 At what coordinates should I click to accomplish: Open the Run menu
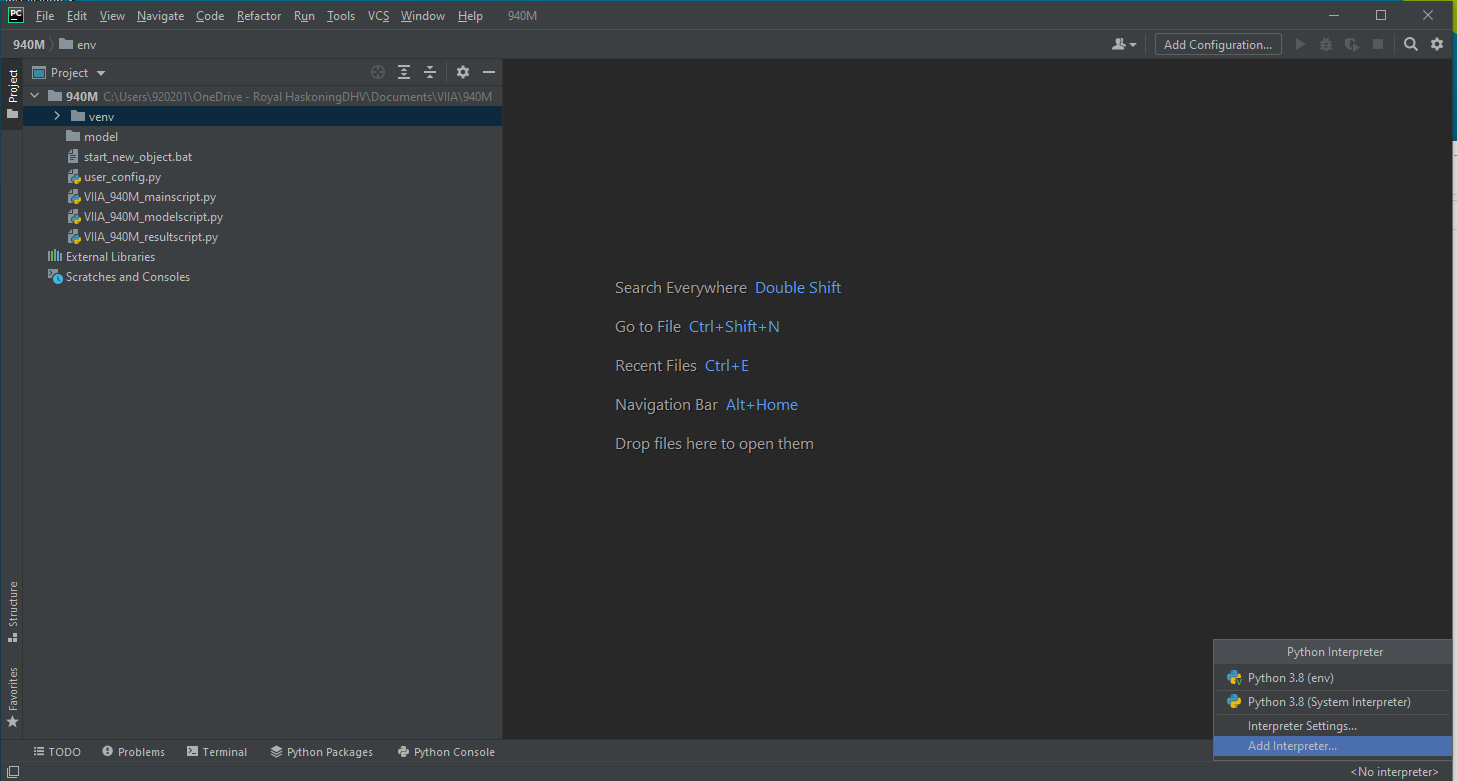coord(304,16)
